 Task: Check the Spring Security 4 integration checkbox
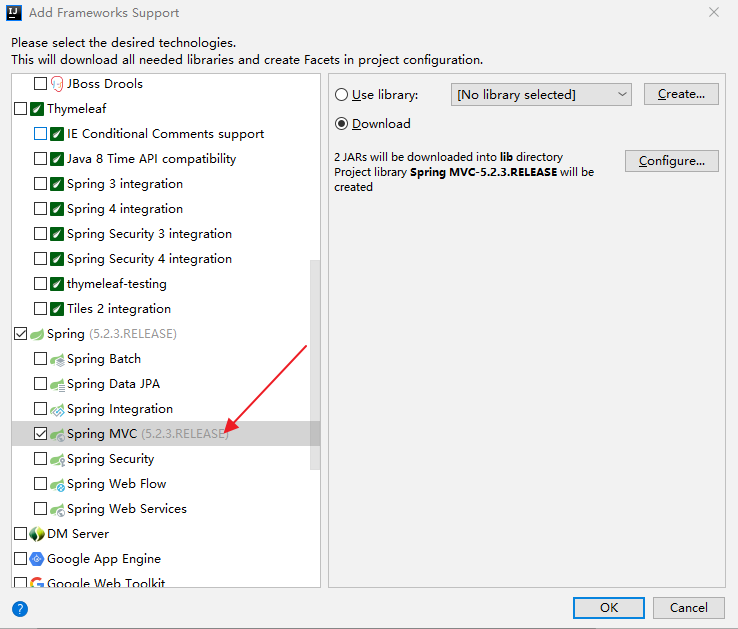pos(40,258)
